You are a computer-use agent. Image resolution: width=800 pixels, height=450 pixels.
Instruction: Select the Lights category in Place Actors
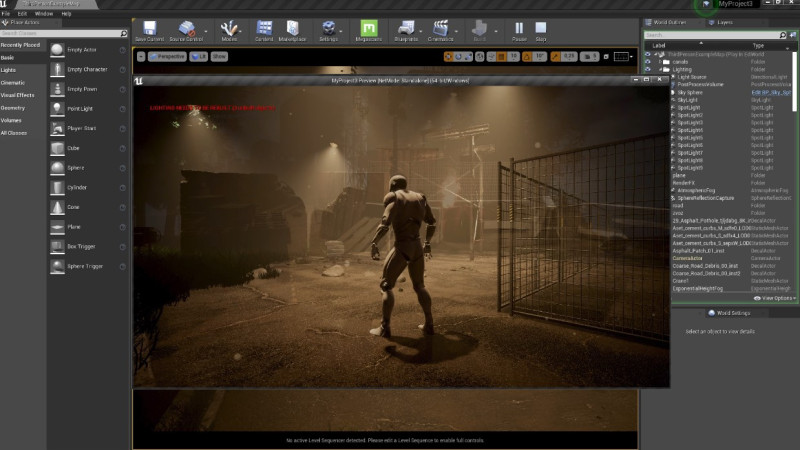coord(8,70)
